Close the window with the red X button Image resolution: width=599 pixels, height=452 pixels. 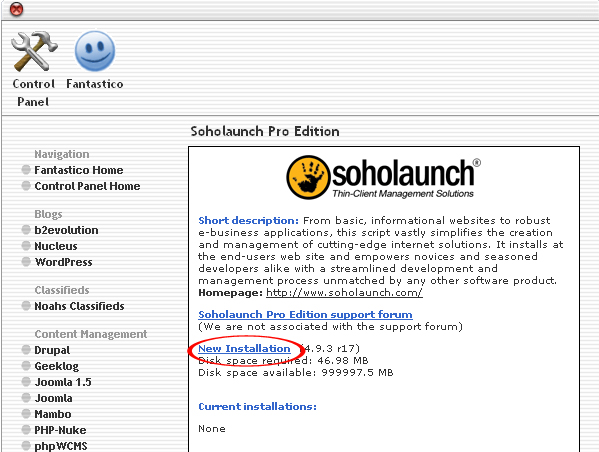(x=16, y=9)
